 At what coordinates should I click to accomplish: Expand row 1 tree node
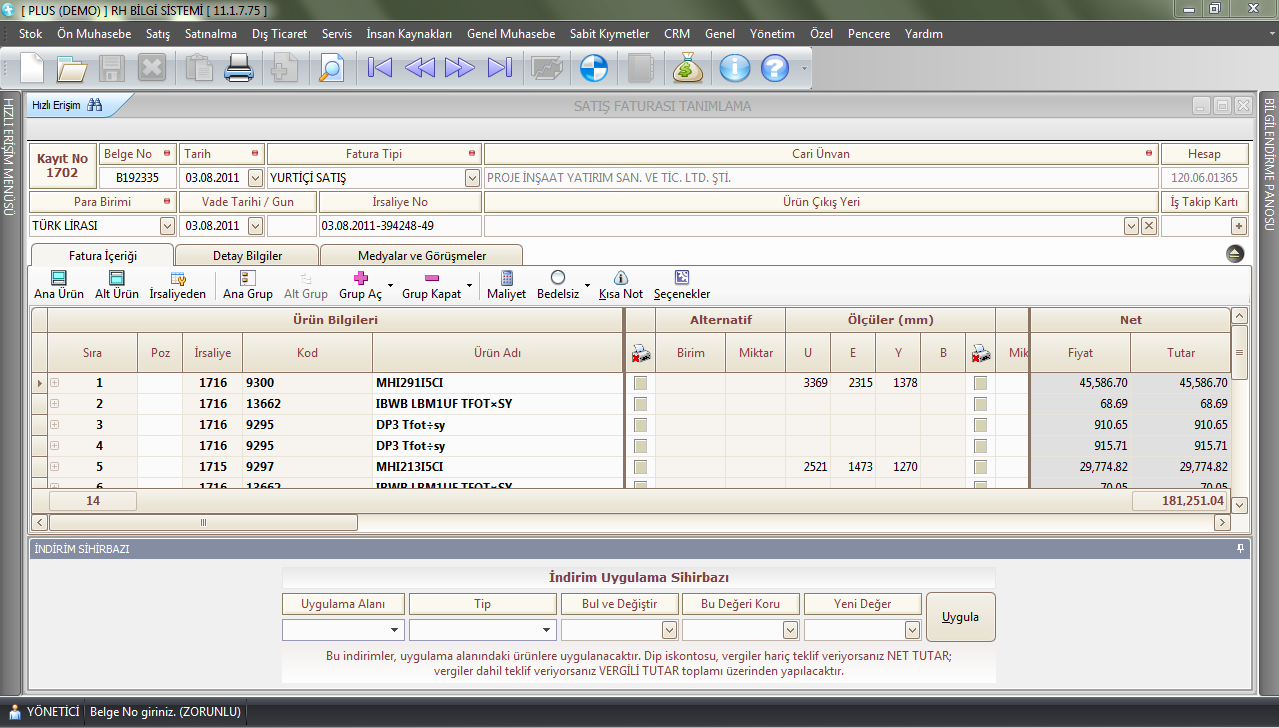[x=55, y=383]
